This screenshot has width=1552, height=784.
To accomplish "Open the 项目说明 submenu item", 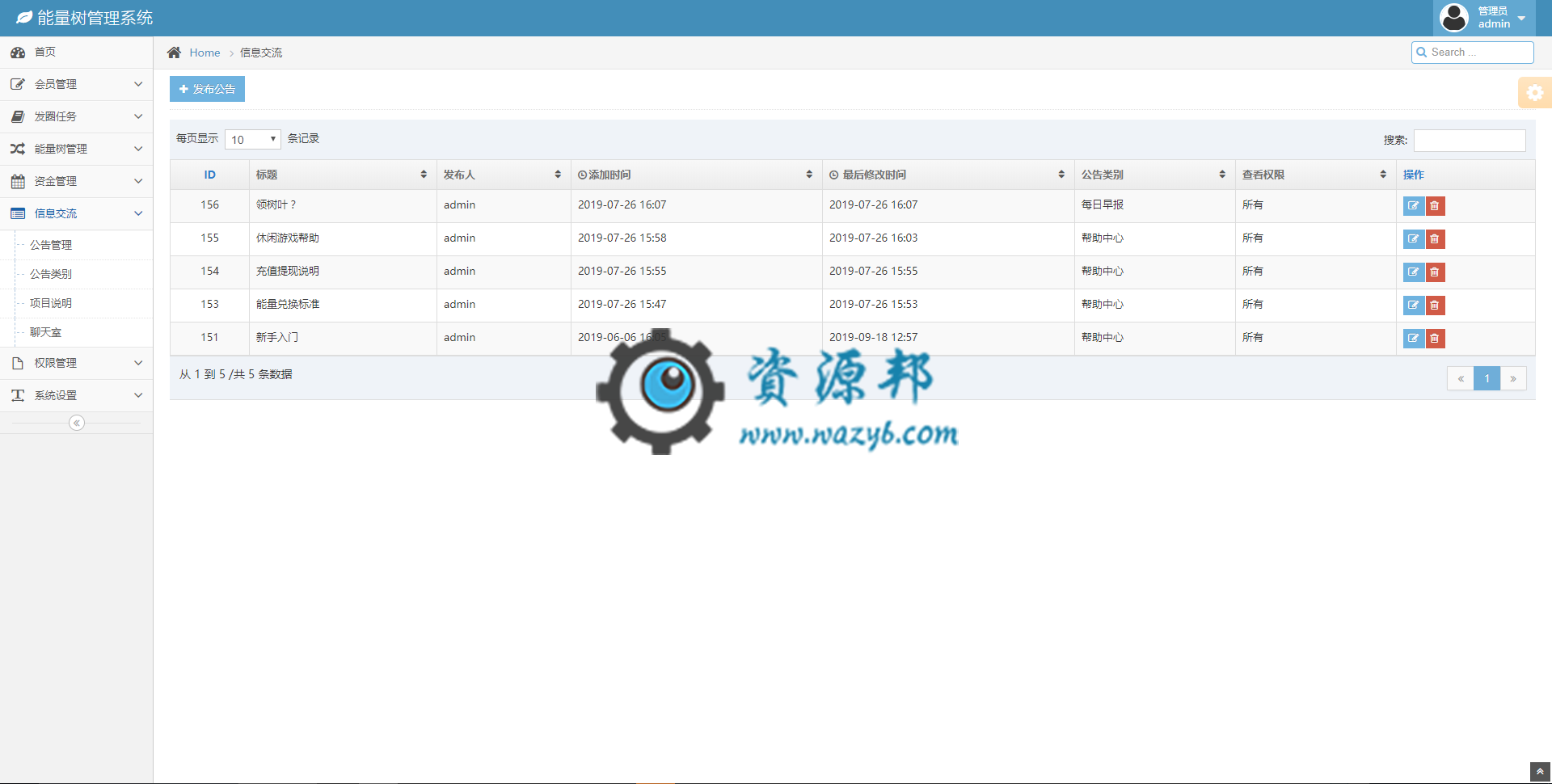I will click(x=51, y=303).
